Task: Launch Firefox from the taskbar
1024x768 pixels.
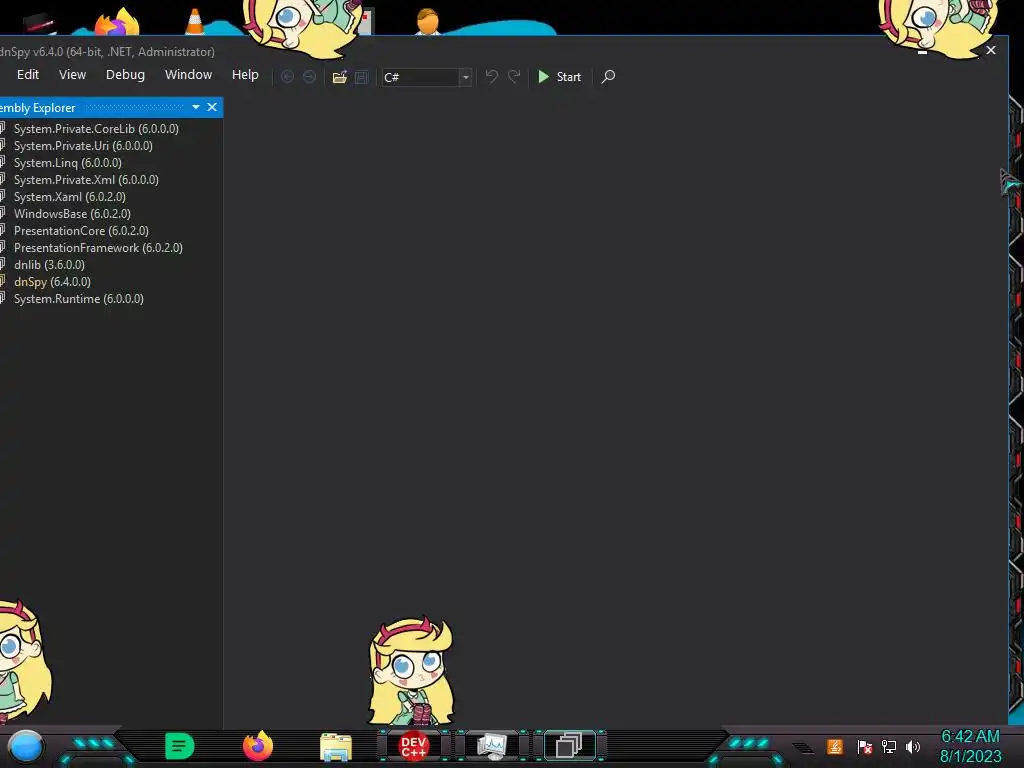Action: (x=257, y=746)
